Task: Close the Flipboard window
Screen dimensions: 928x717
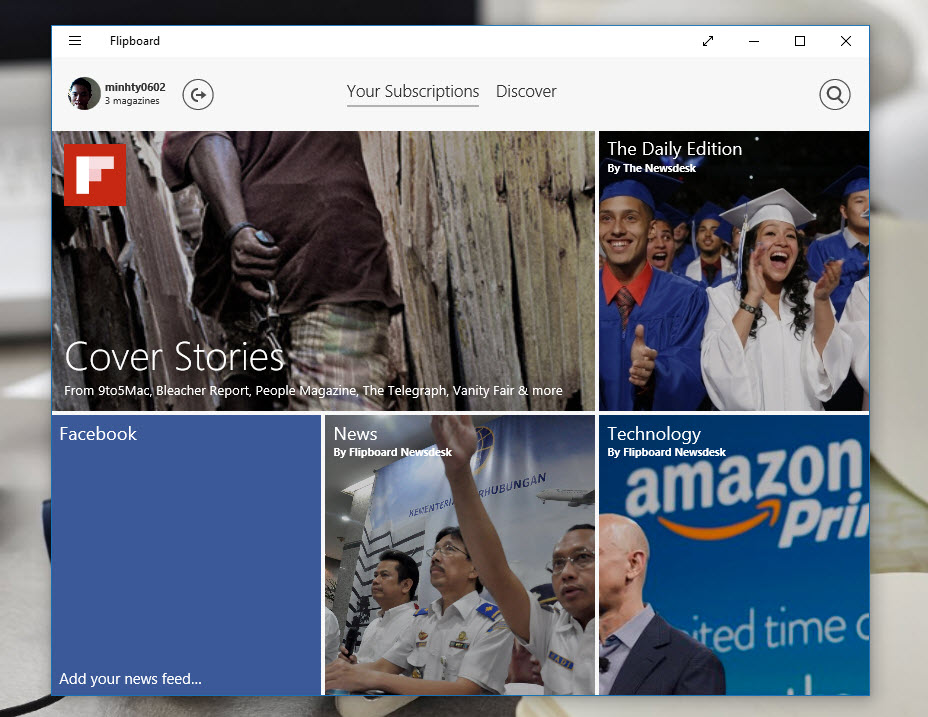Action: 846,41
